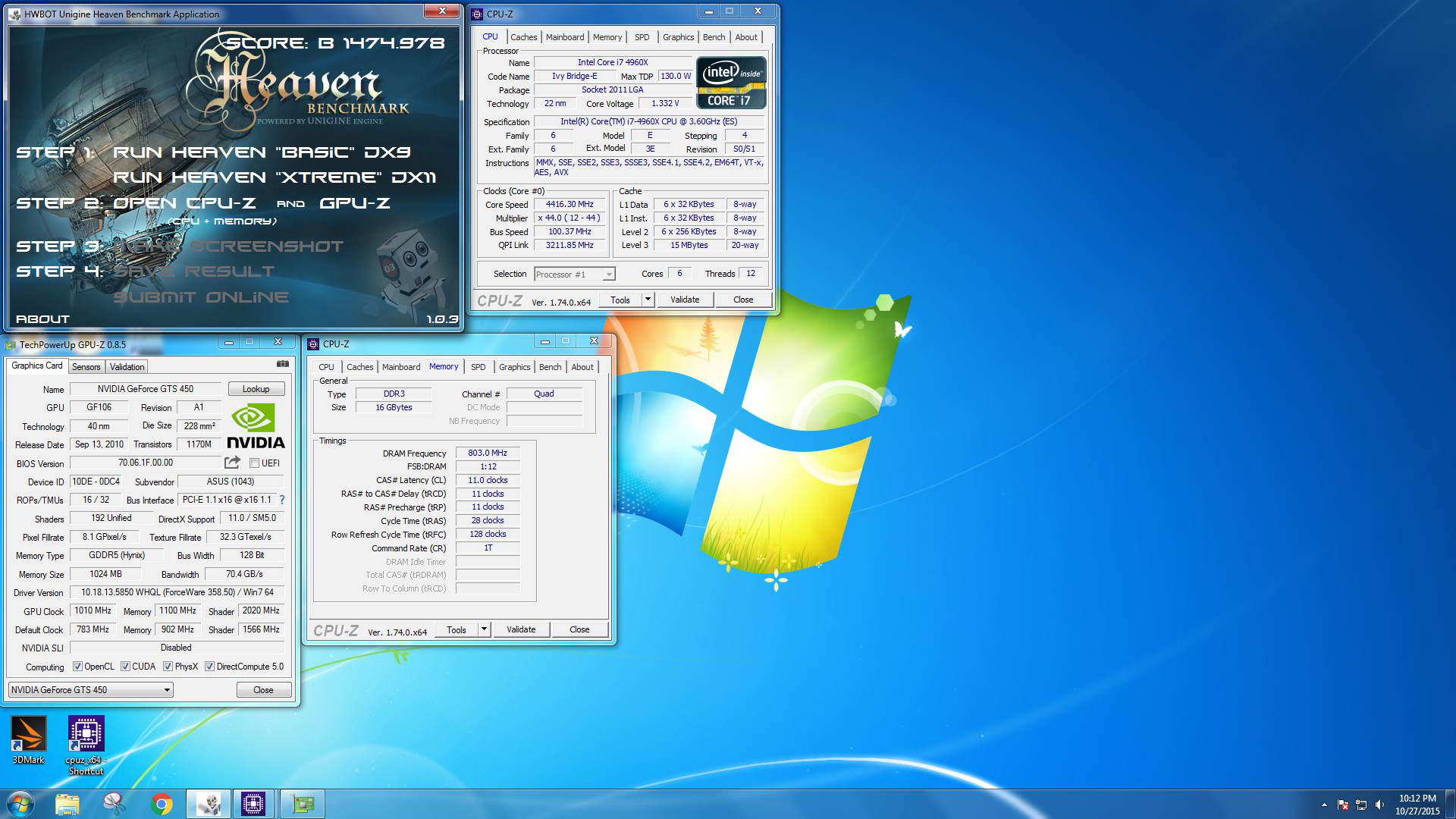
Task: Click Run Heaven "Xtreme" DX11
Action: (x=275, y=177)
